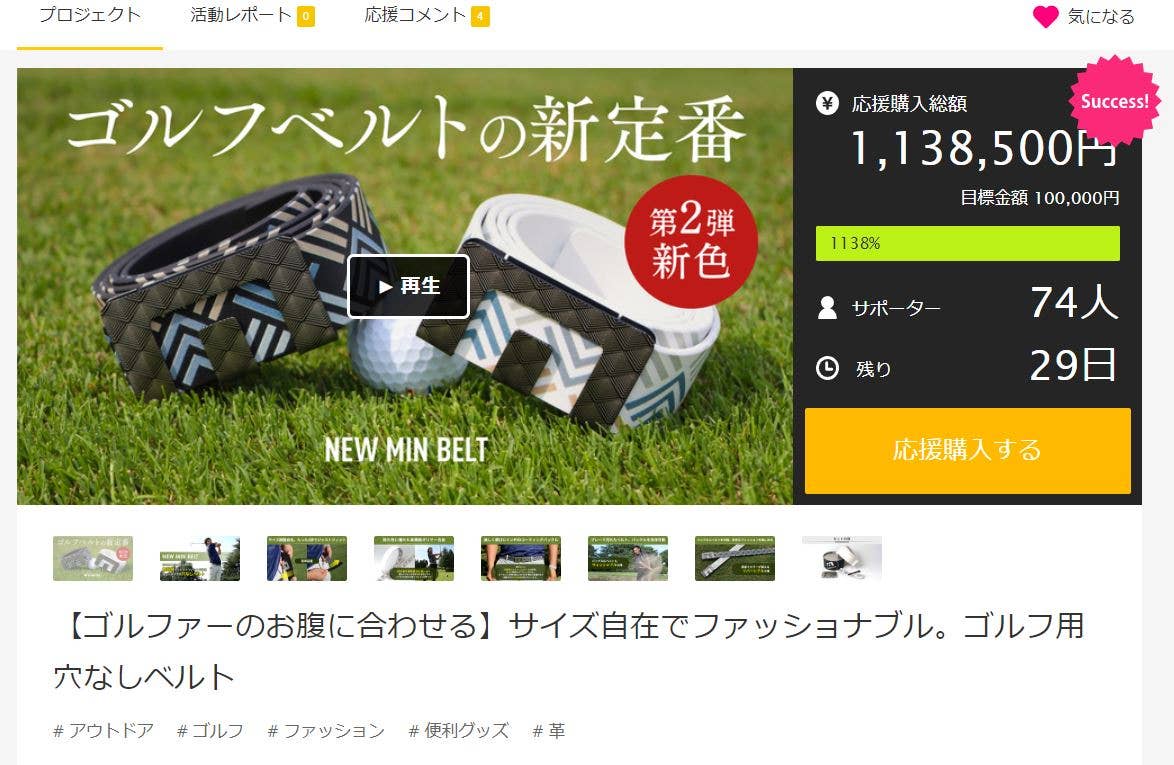Select the golfer swing second thumbnail
Viewport: 1174px width, 765px height.
point(200,558)
